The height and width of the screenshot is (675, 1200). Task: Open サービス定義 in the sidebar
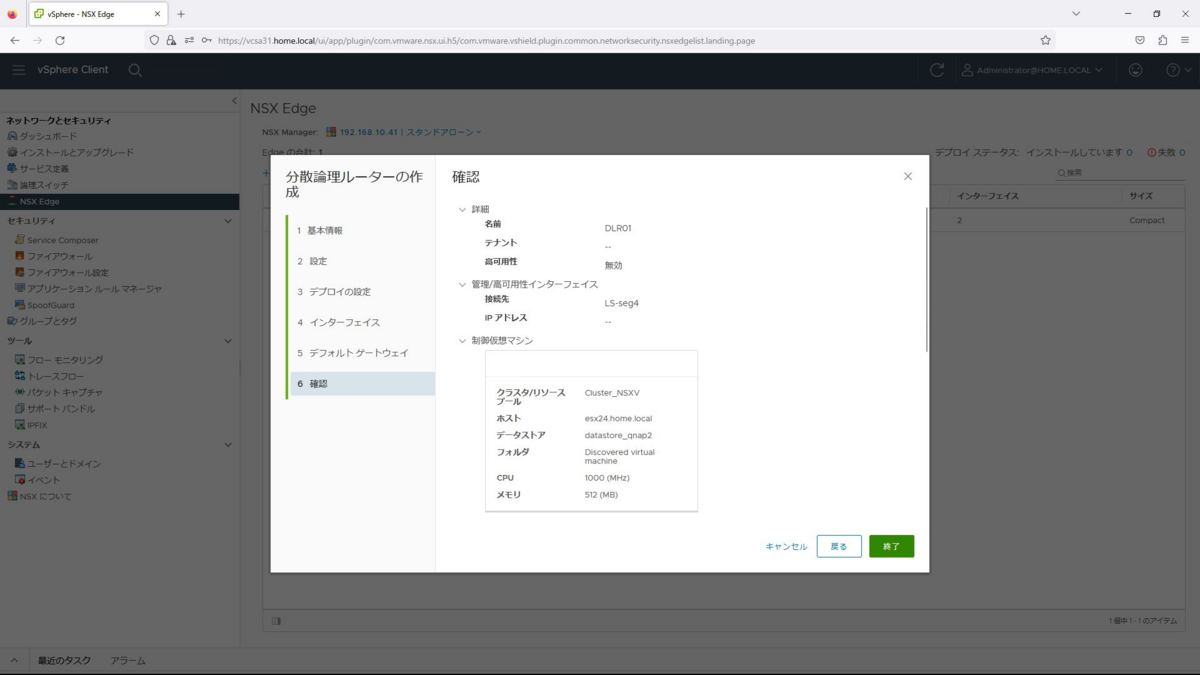44,169
